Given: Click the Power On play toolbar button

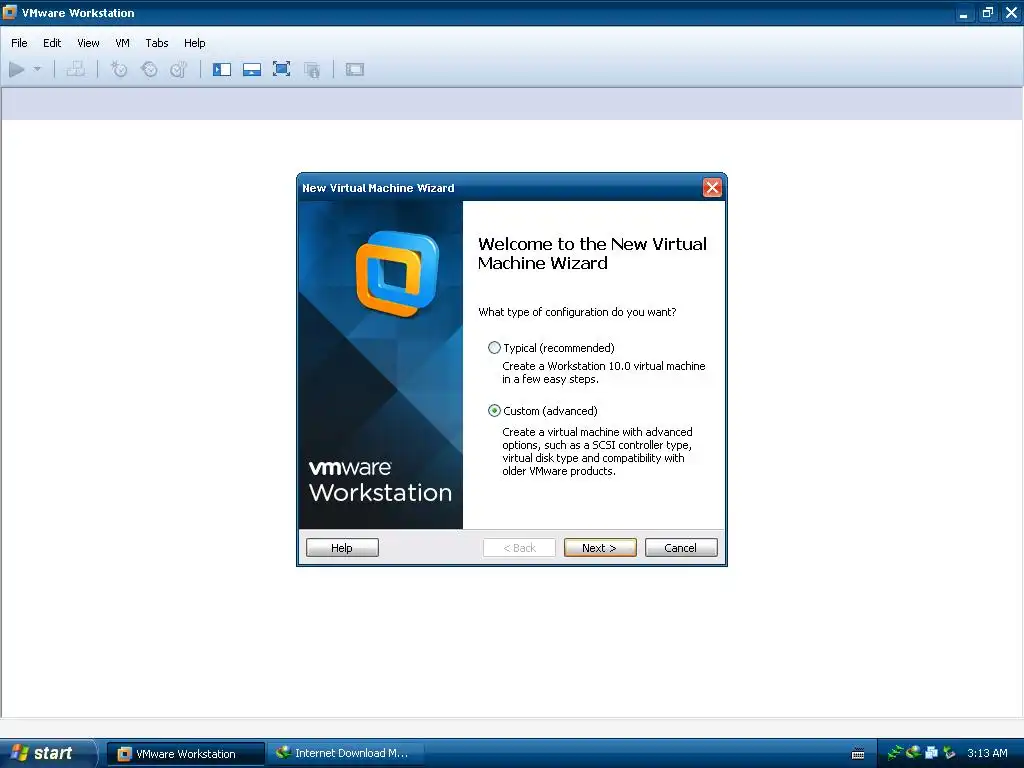Looking at the screenshot, I should point(17,69).
